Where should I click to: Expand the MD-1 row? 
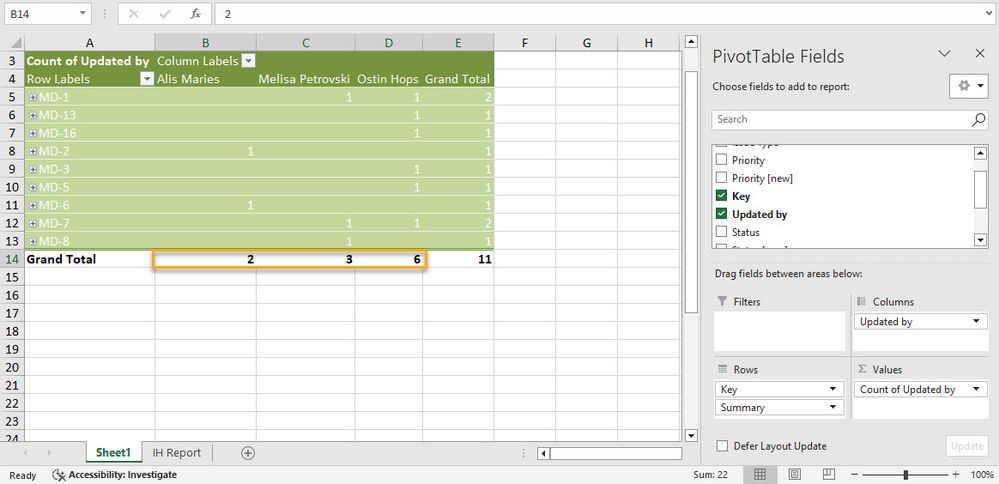[x=33, y=97]
